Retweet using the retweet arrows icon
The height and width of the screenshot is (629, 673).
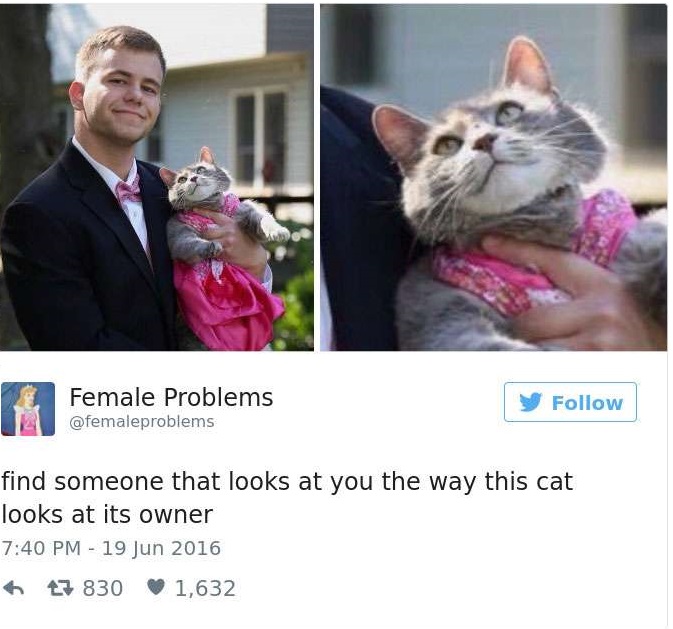pyautogui.click(x=61, y=588)
